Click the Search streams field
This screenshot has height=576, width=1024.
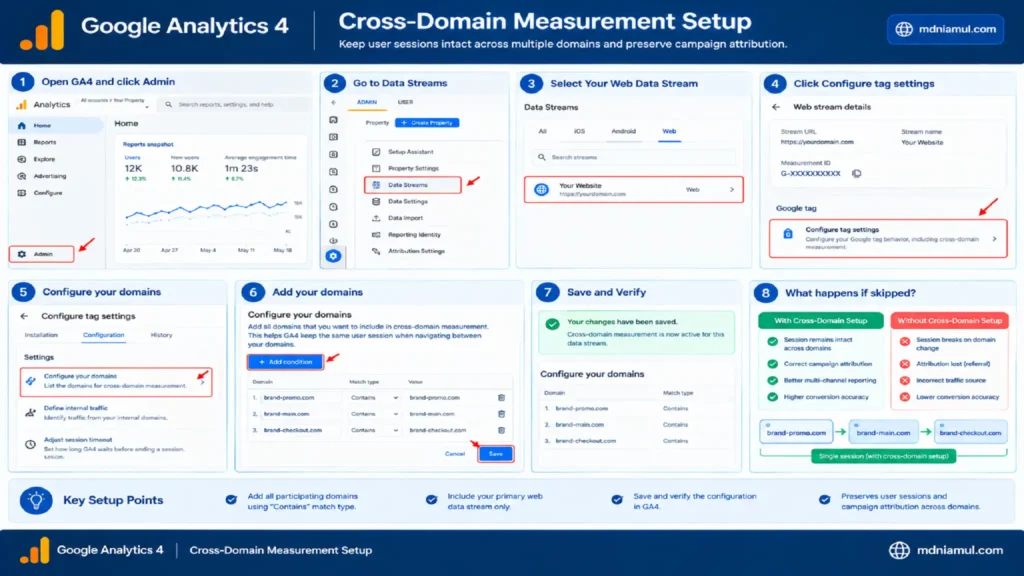pos(633,157)
